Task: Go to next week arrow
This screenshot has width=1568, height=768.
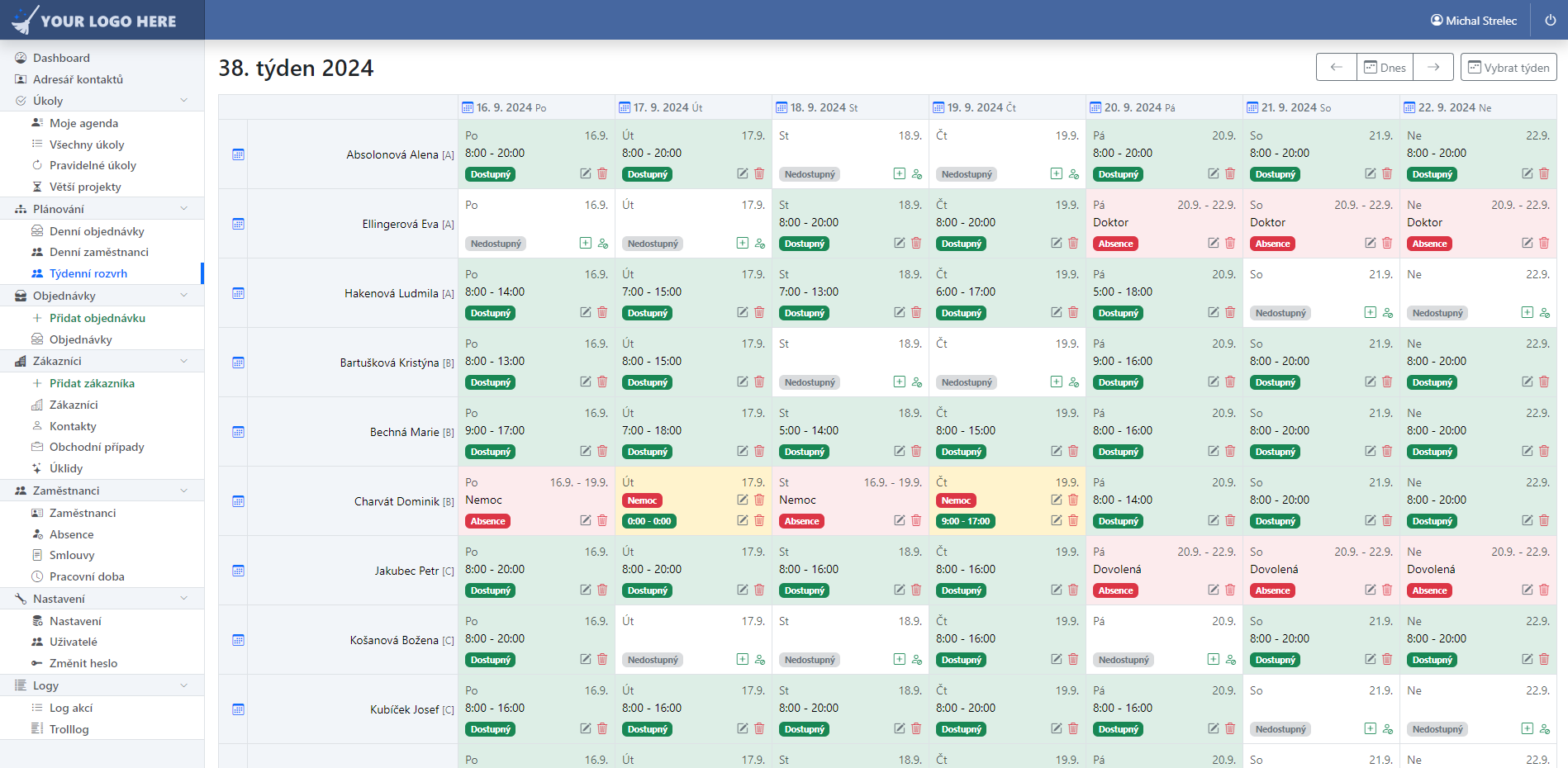Action: point(1433,68)
